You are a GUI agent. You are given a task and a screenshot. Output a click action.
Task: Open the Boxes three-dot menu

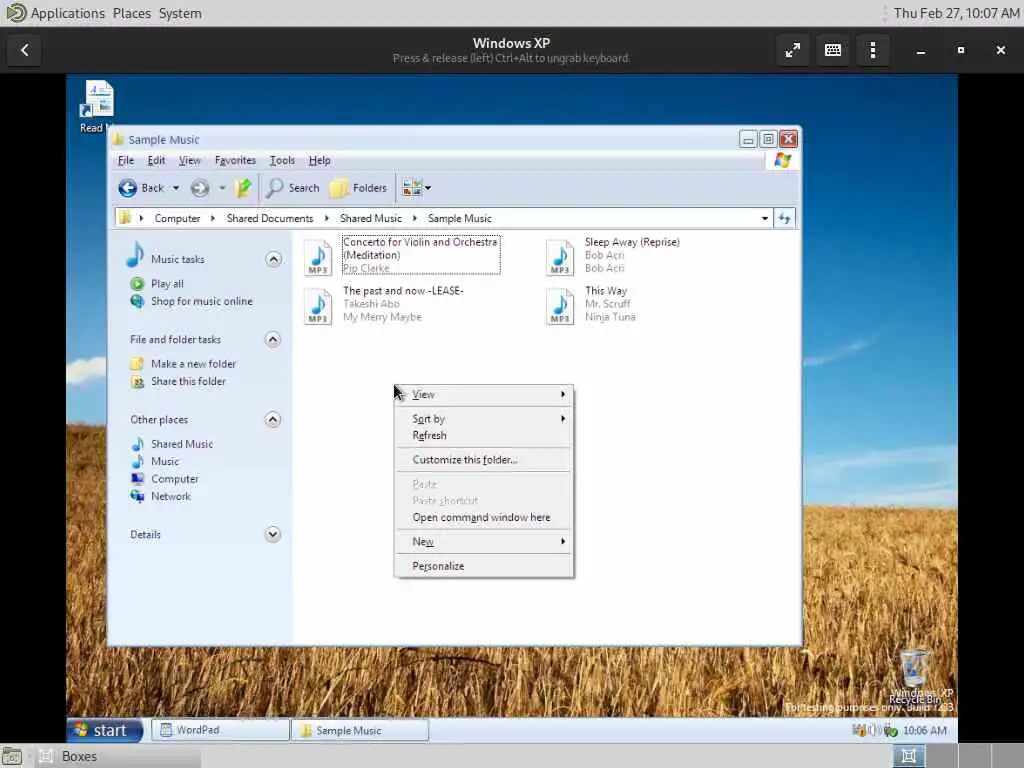point(873,50)
